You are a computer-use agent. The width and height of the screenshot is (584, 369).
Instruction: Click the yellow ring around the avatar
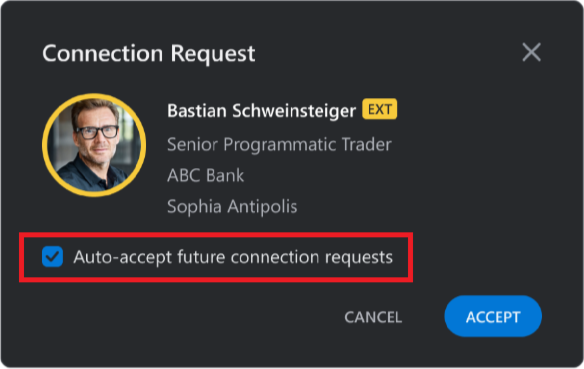94,95
